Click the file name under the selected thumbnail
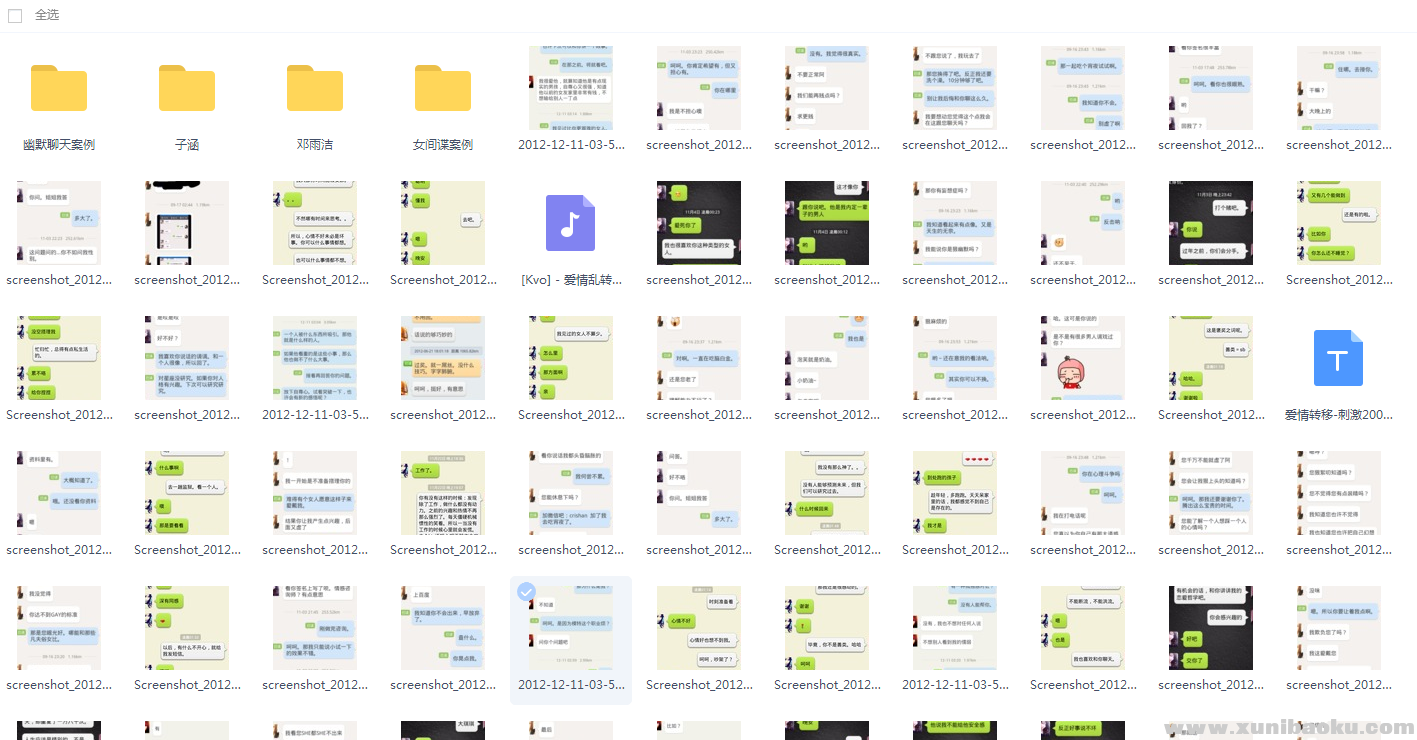 click(571, 685)
